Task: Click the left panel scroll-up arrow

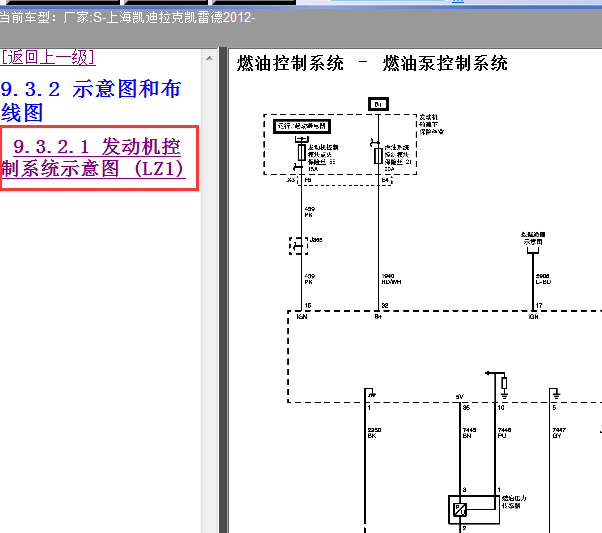Action: [x=209, y=58]
